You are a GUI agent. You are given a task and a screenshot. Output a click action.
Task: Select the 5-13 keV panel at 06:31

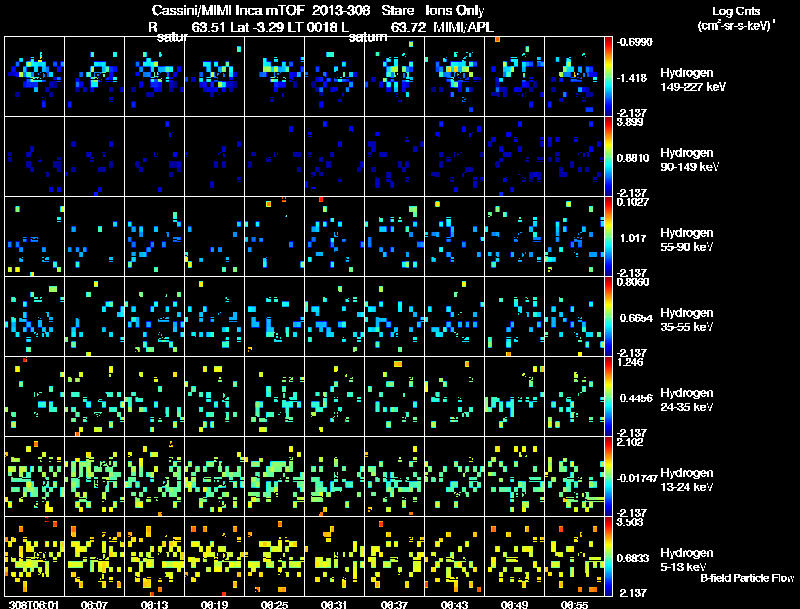click(x=335, y=556)
